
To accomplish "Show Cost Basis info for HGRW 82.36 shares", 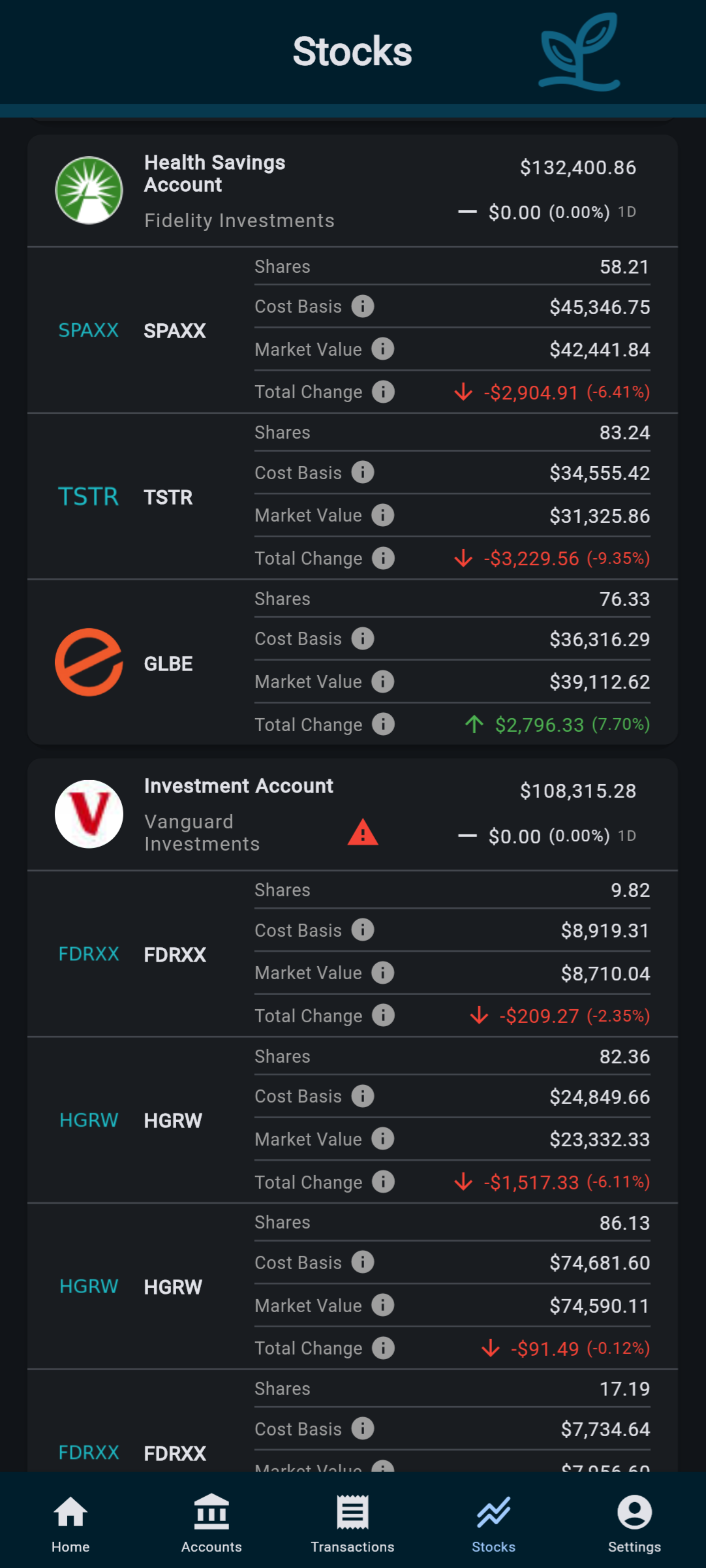I will [363, 1096].
